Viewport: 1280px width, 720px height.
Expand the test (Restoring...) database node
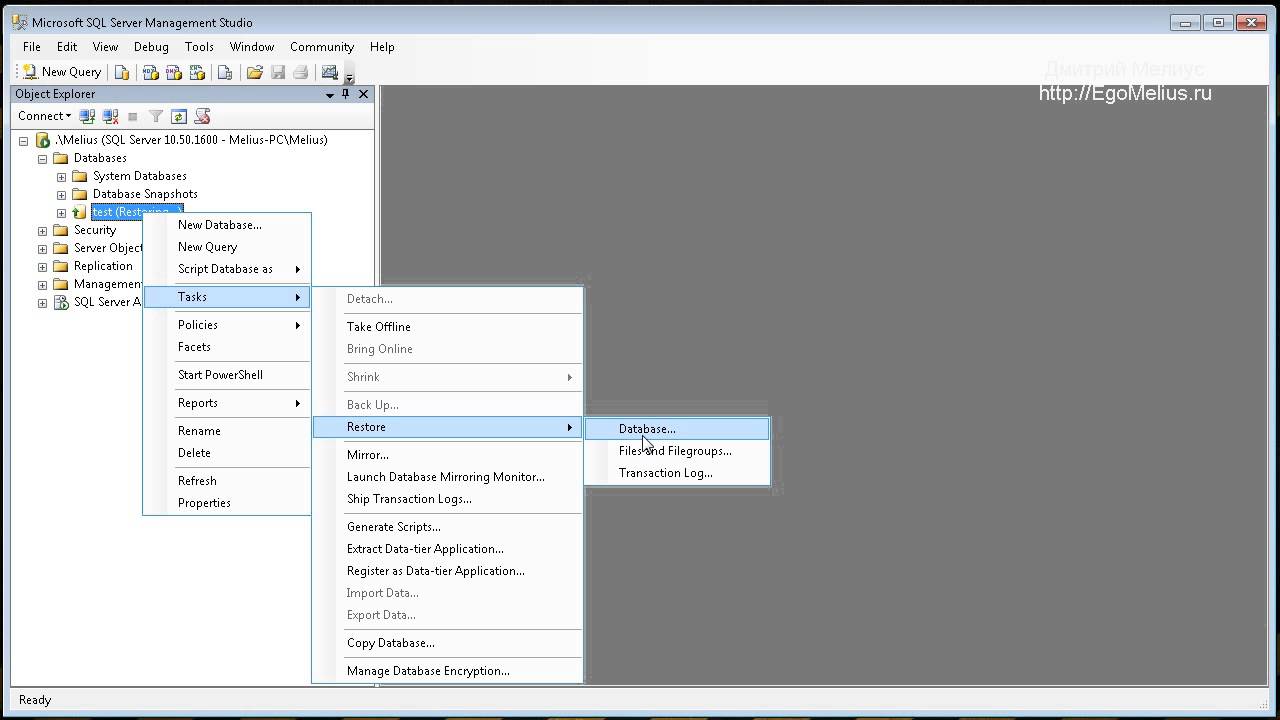pyautogui.click(x=61, y=213)
